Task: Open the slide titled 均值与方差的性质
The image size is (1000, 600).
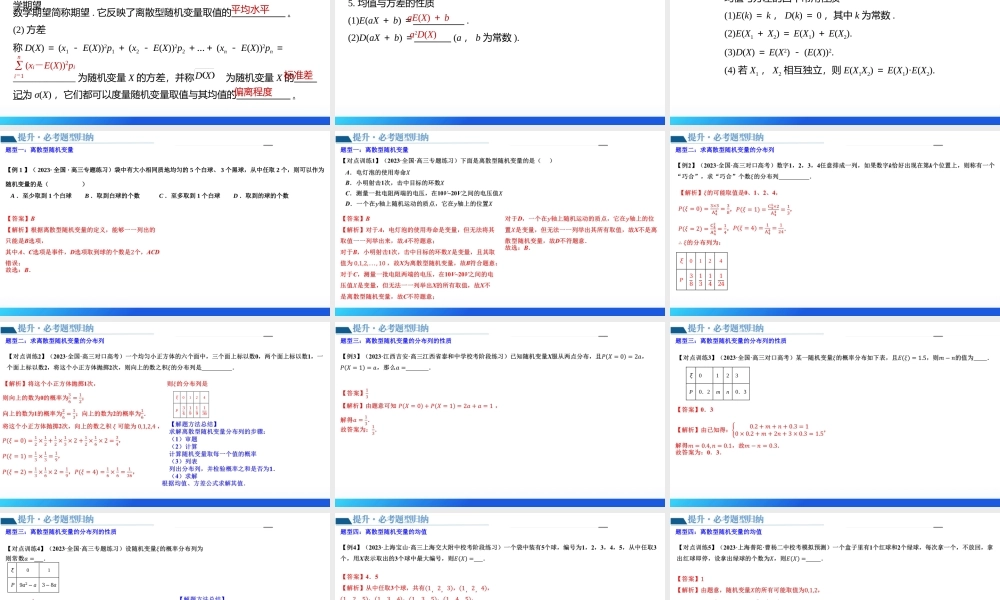Action: coord(499,62)
